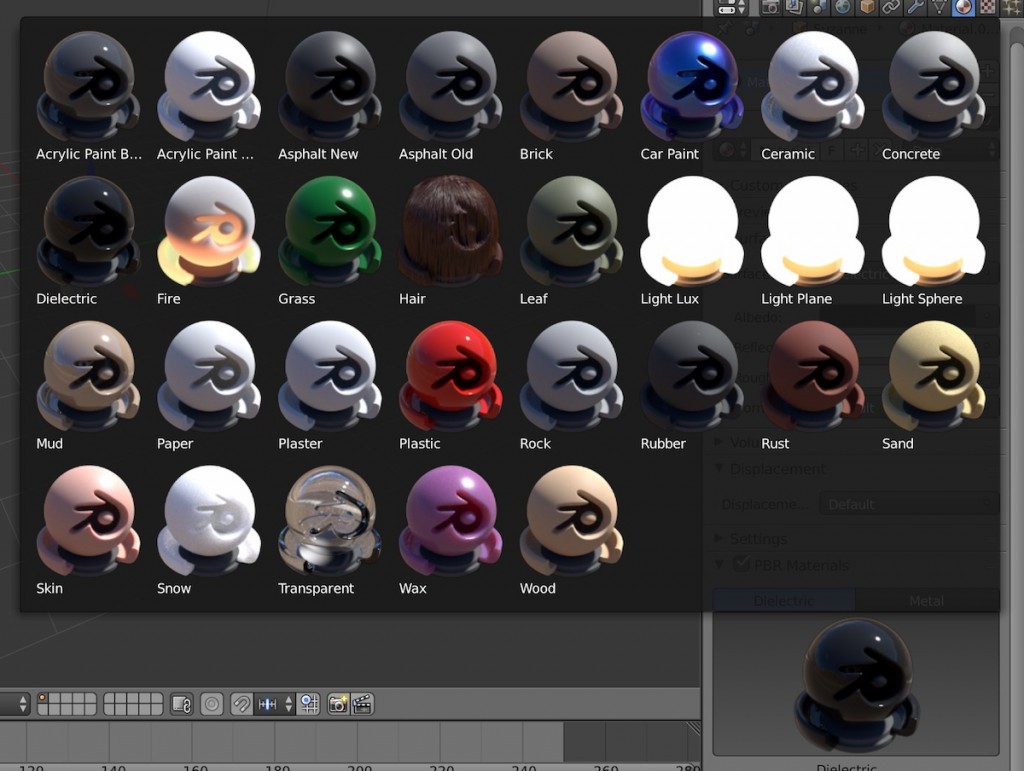Select the active Material properties tab icon

[x=963, y=7]
